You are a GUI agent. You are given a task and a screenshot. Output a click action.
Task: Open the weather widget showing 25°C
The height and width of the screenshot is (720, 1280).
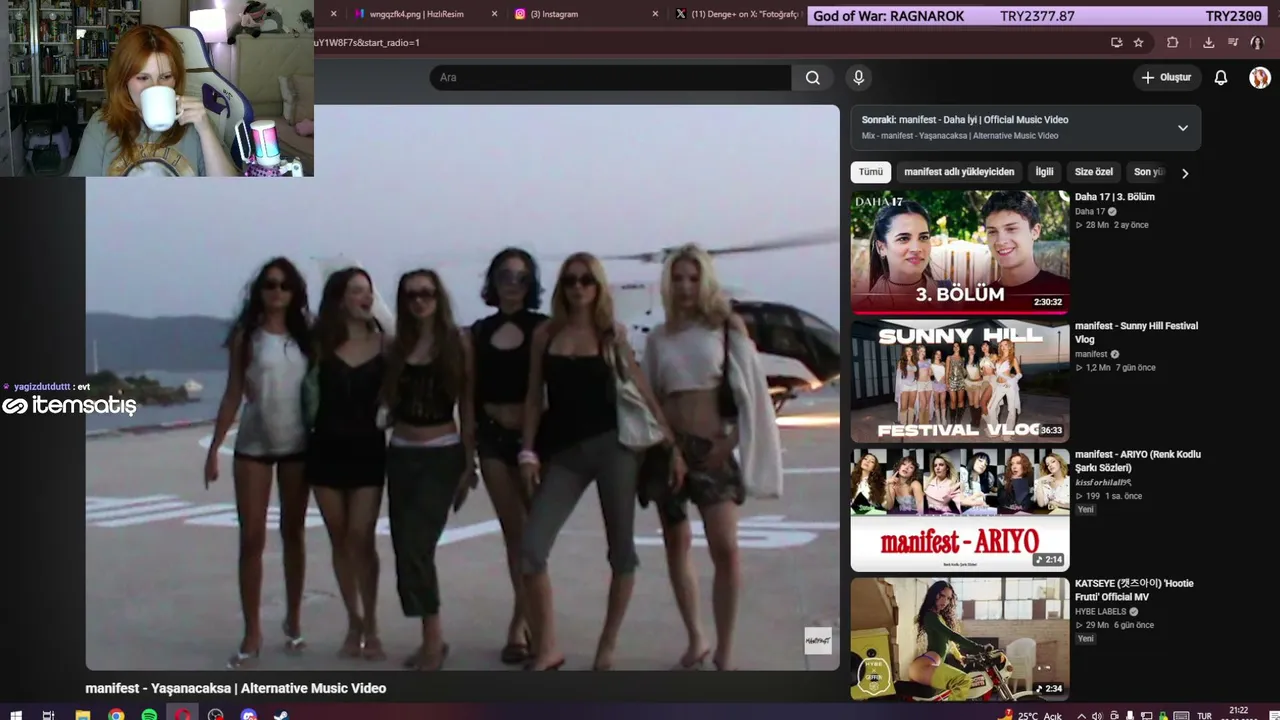click(1030, 716)
